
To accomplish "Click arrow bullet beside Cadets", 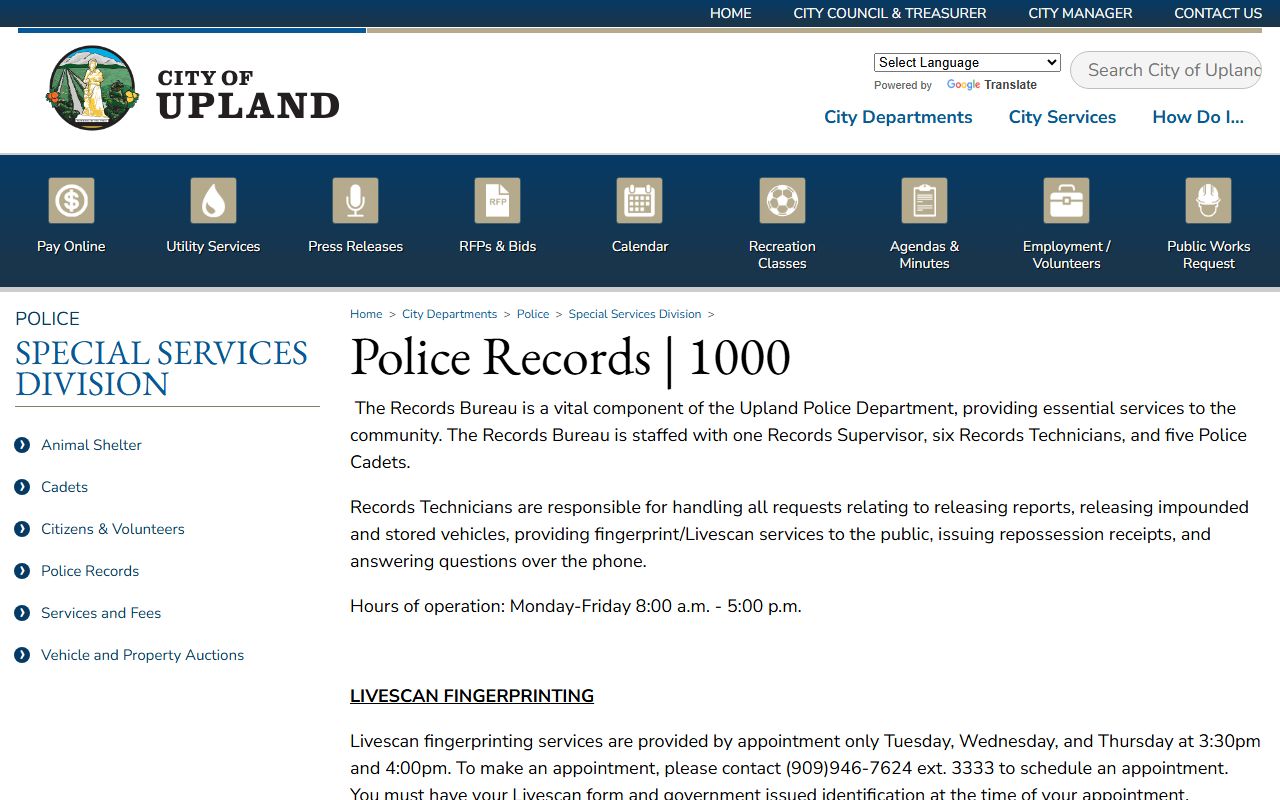I will 22,487.
